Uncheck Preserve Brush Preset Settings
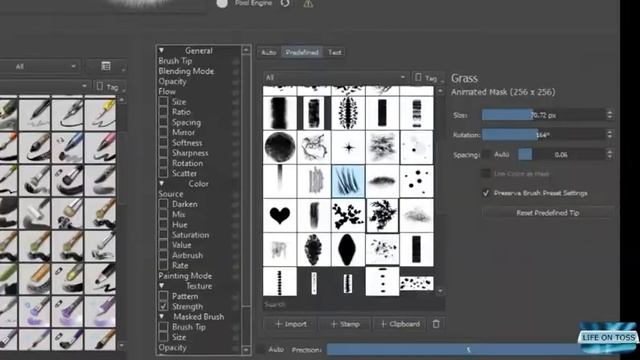 coord(486,193)
